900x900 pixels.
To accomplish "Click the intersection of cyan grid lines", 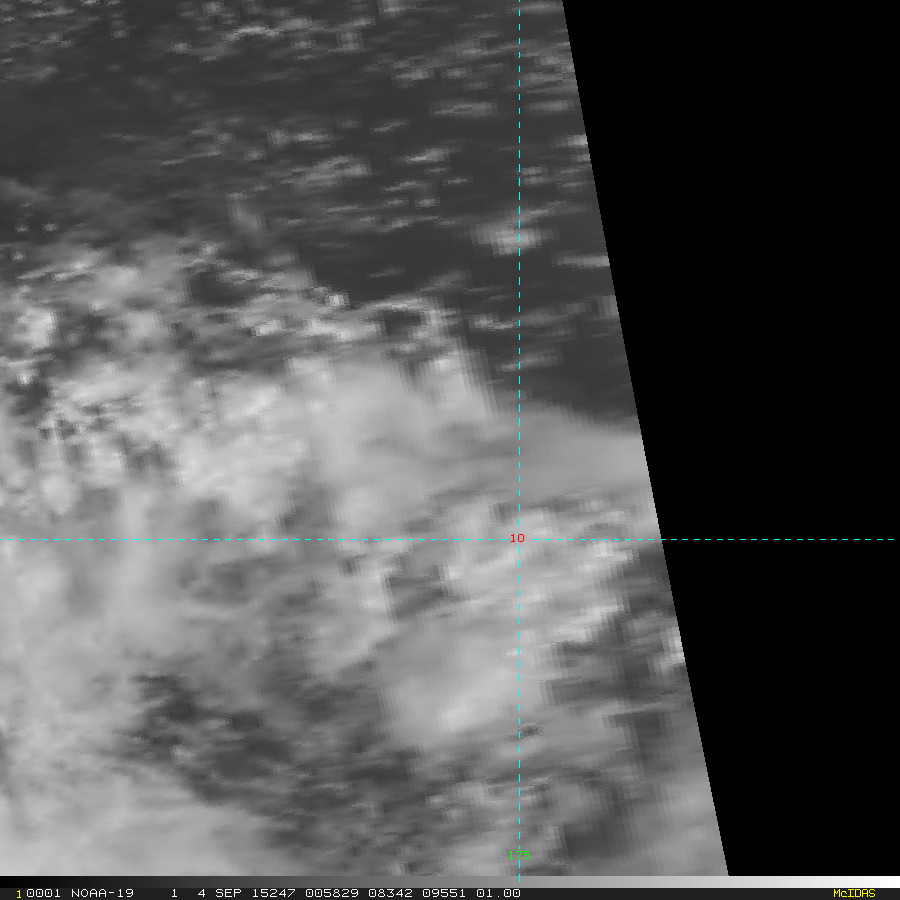I will [x=519, y=540].
